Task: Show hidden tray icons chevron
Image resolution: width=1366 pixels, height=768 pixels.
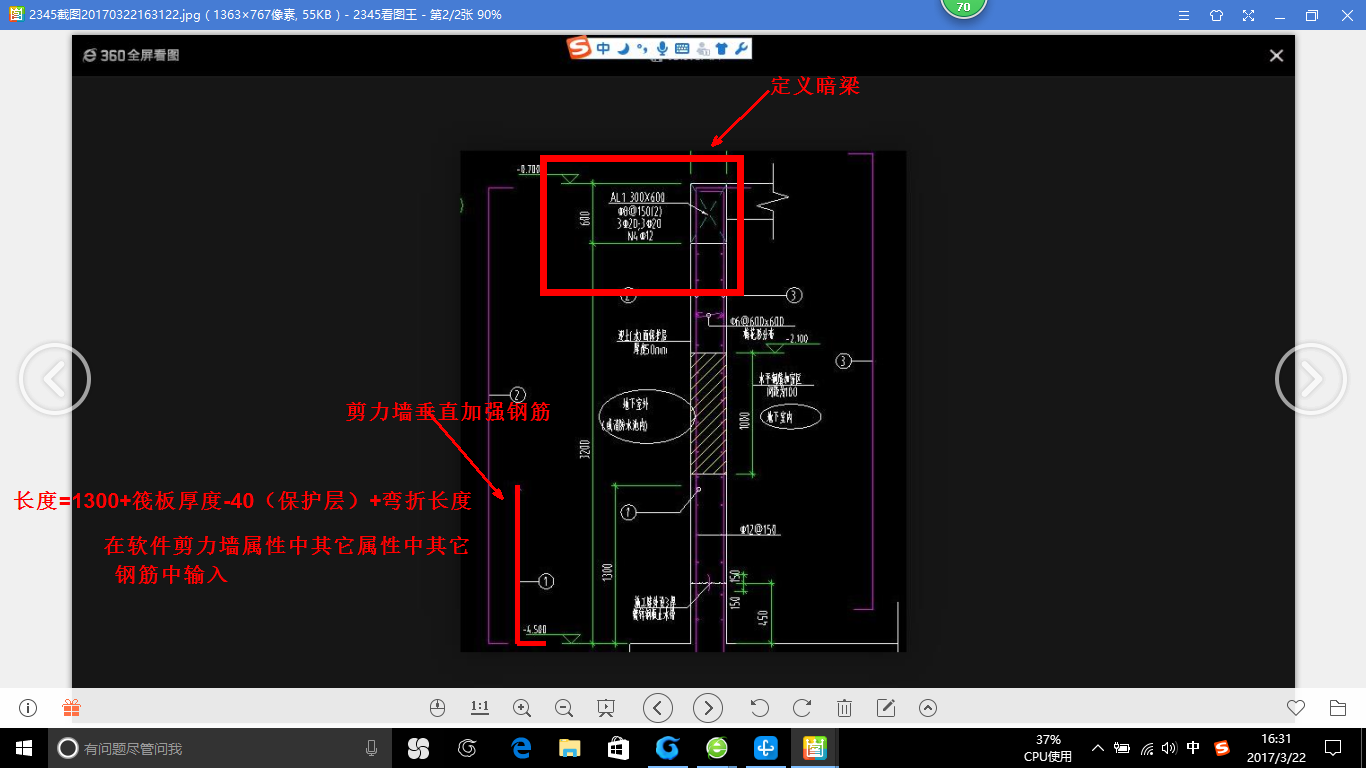Action: [x=1098, y=748]
